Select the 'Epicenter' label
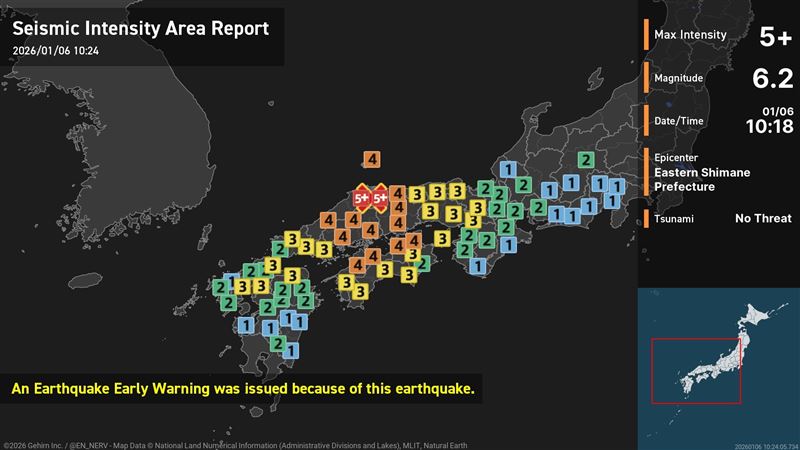Image resolution: width=800 pixels, height=450 pixels. 676,158
